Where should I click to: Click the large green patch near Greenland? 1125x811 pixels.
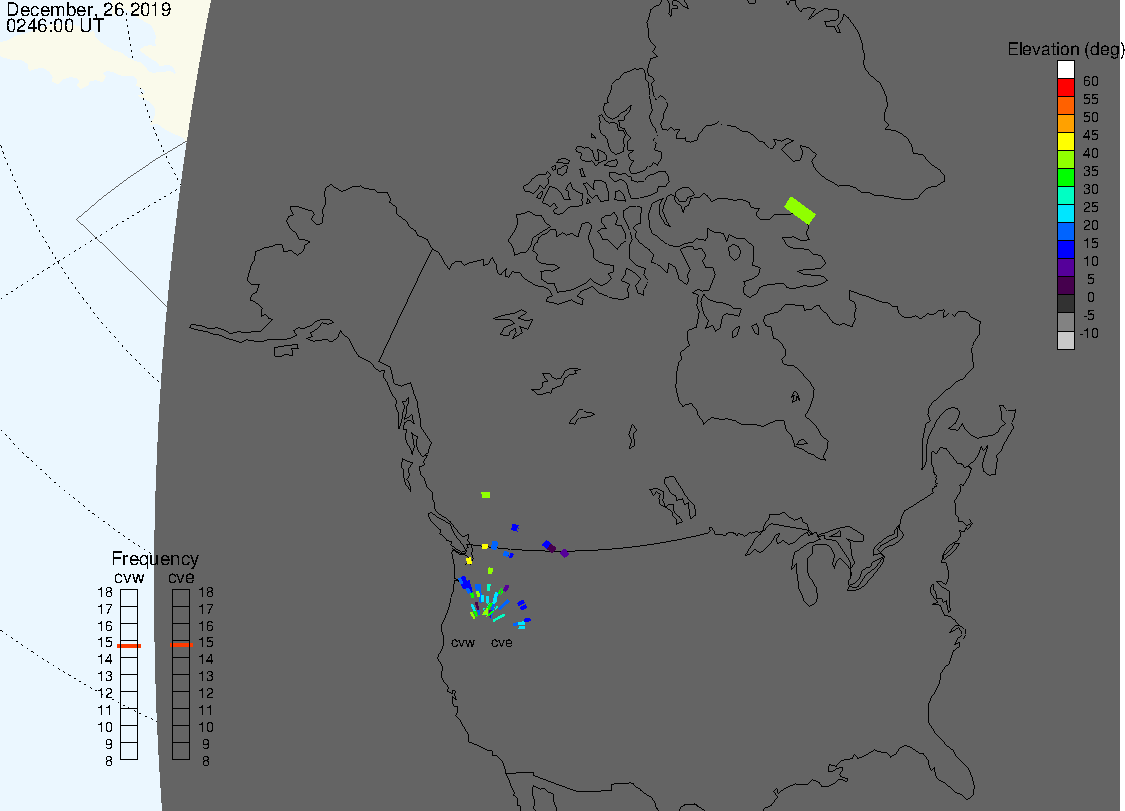800,210
